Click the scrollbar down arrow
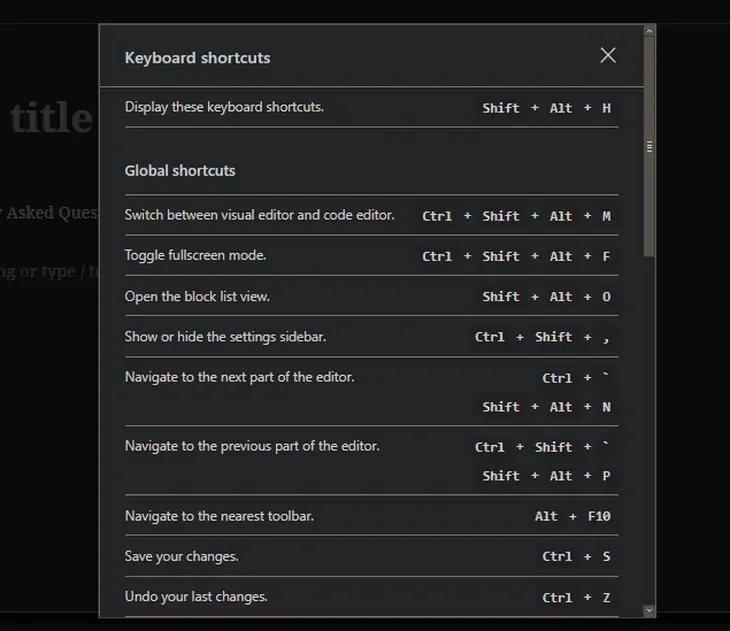Viewport: 730px width, 631px height. pyautogui.click(x=649, y=609)
